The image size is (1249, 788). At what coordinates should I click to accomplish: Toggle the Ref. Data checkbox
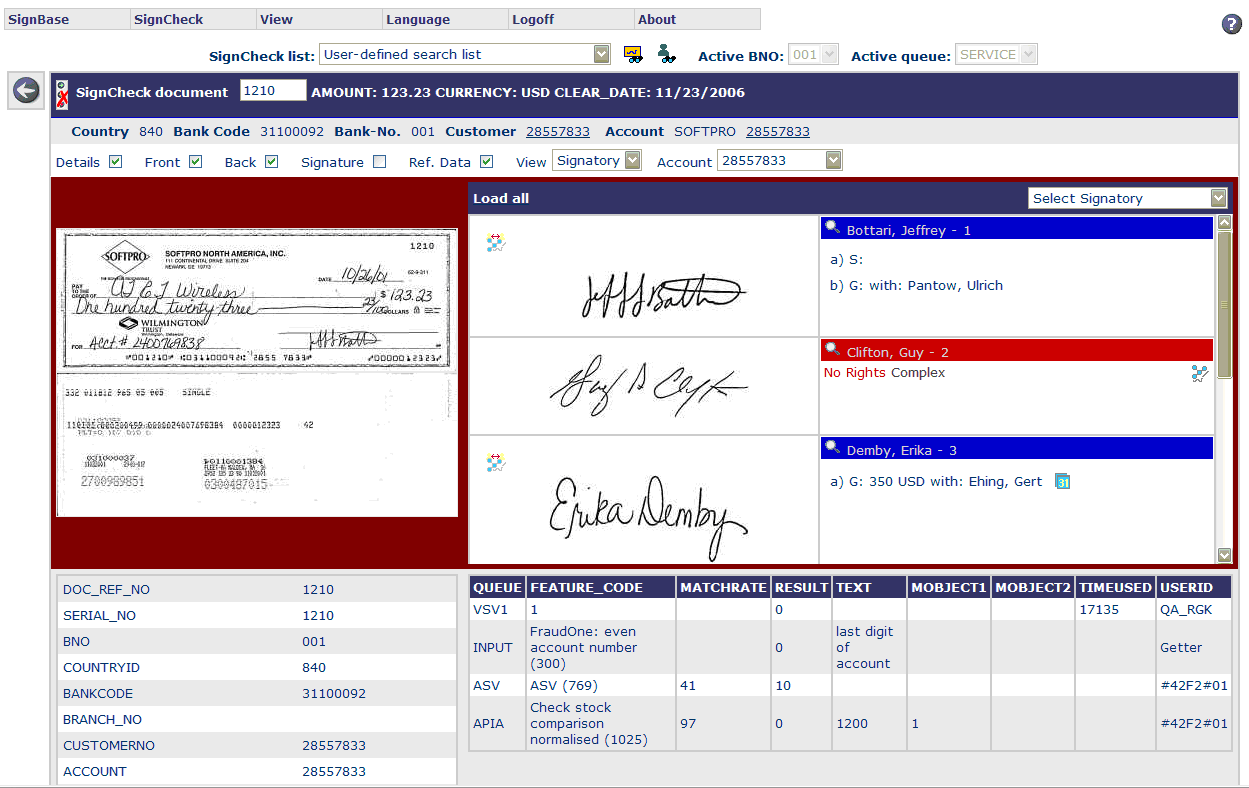click(x=486, y=162)
